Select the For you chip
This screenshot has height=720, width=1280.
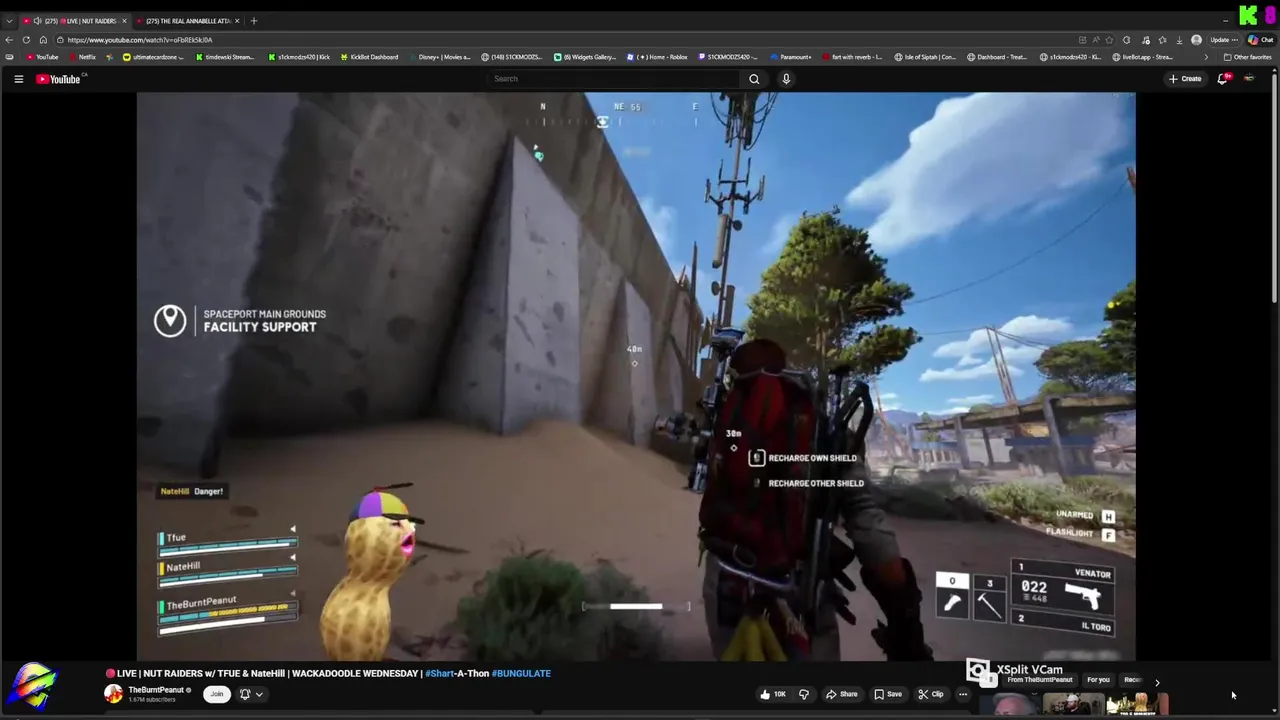pyautogui.click(x=1098, y=680)
